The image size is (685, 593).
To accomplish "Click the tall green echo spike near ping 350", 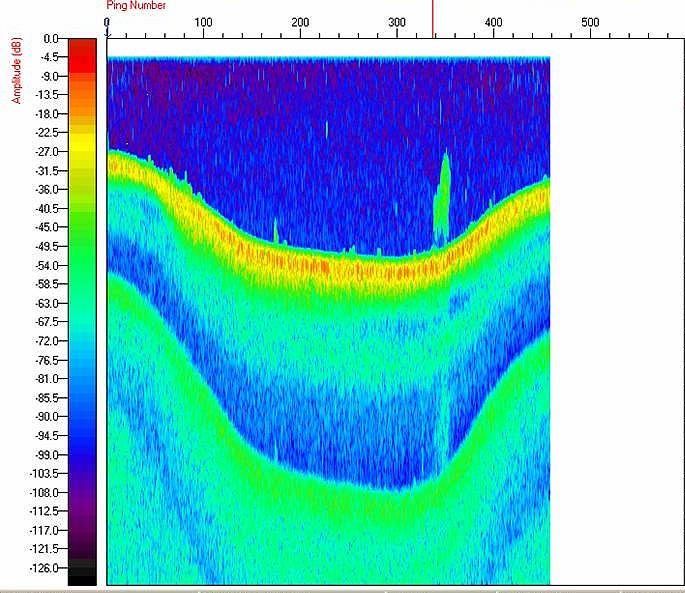I will click(444, 195).
